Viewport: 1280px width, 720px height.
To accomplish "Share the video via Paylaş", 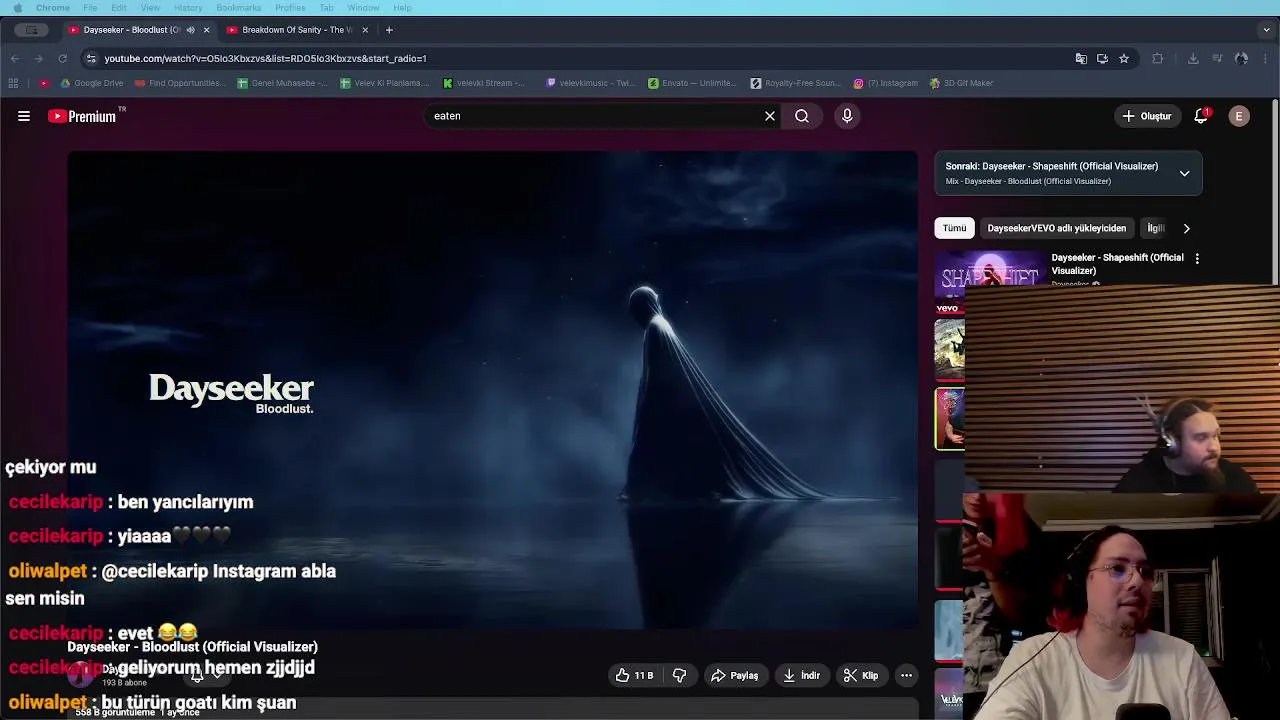I will pyautogui.click(x=734, y=675).
